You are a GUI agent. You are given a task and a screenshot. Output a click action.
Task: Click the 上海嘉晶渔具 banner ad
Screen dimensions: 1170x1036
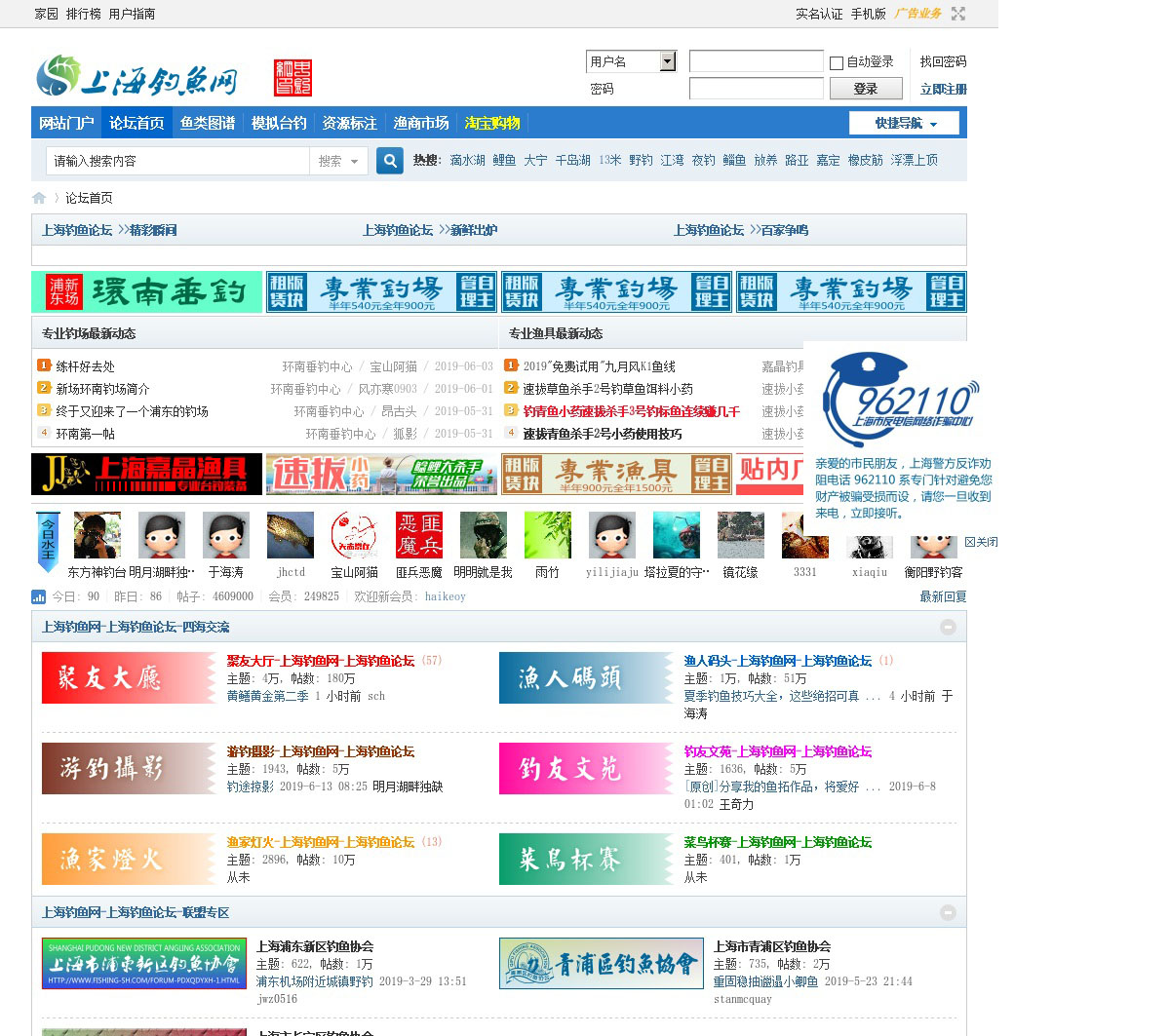coord(146,474)
